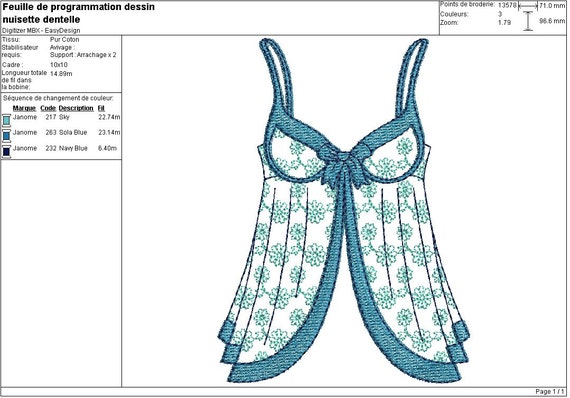The height and width of the screenshot is (398, 570).
Task: Click the Zoom value 1.79
Action: tap(504, 23)
